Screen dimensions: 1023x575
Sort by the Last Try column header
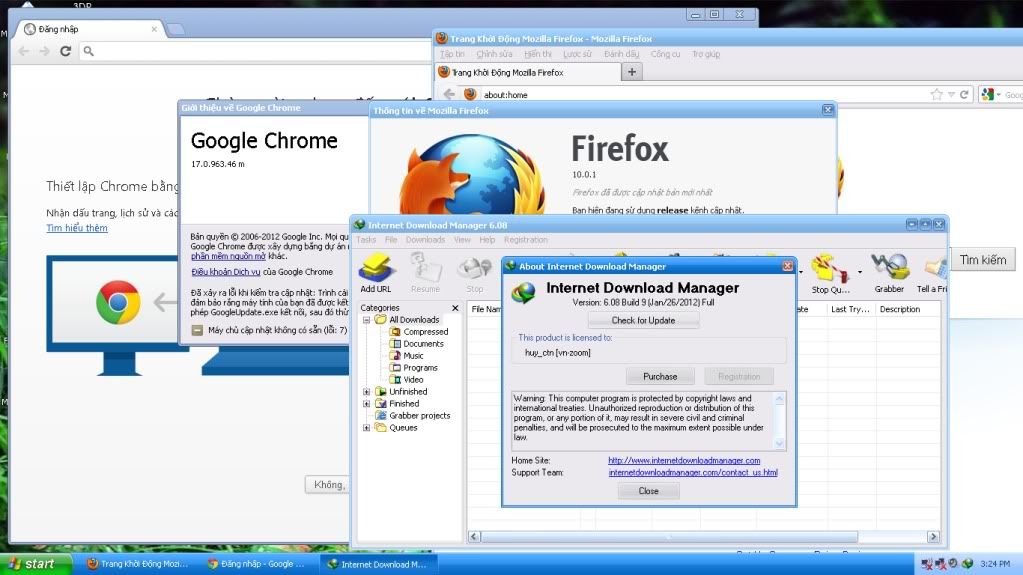850,309
